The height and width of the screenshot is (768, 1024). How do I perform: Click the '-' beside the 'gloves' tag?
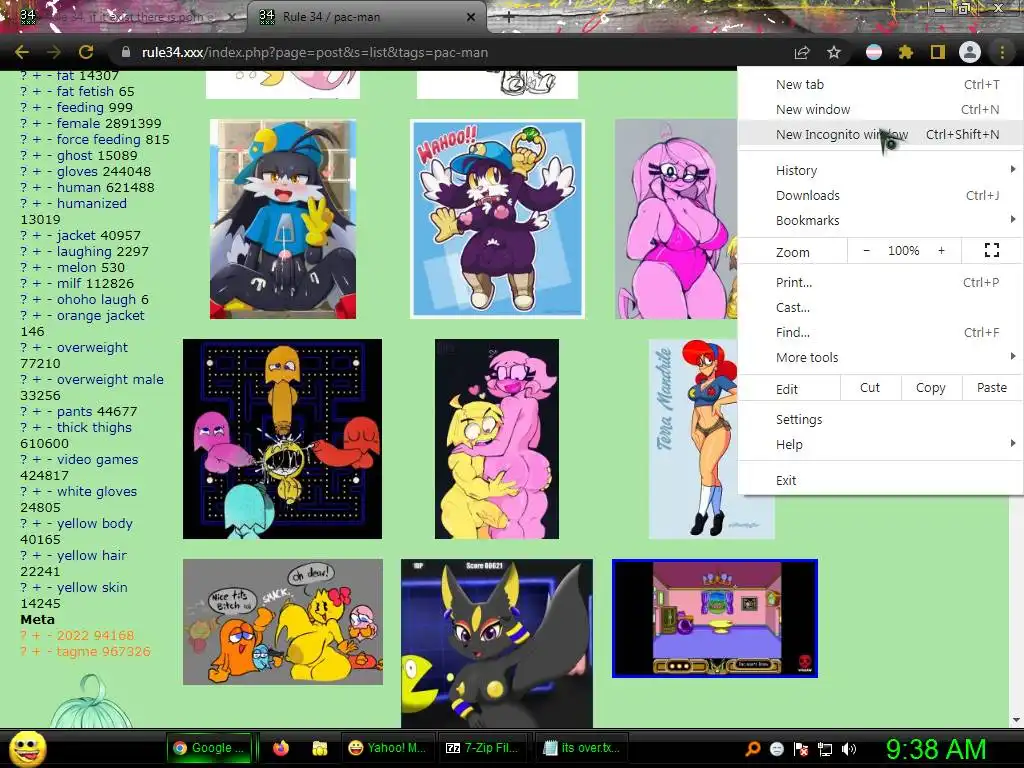pos(49,171)
